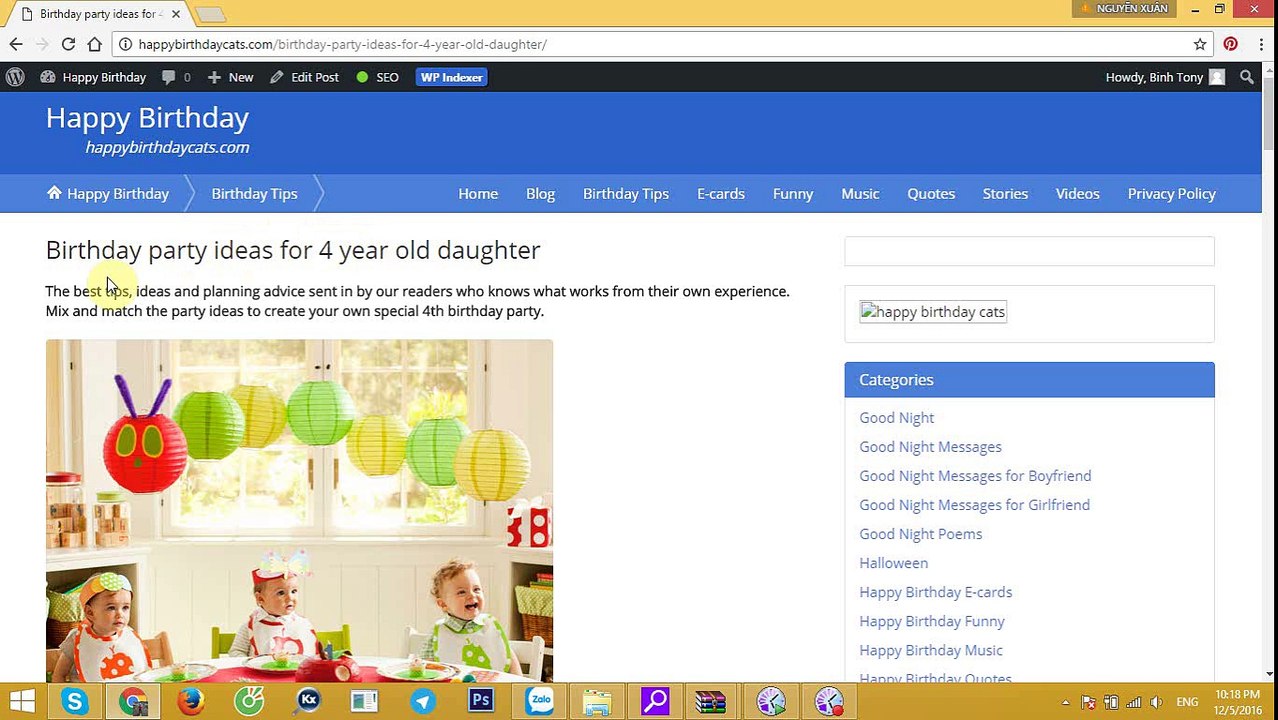Open Halloween category

[x=893, y=562]
